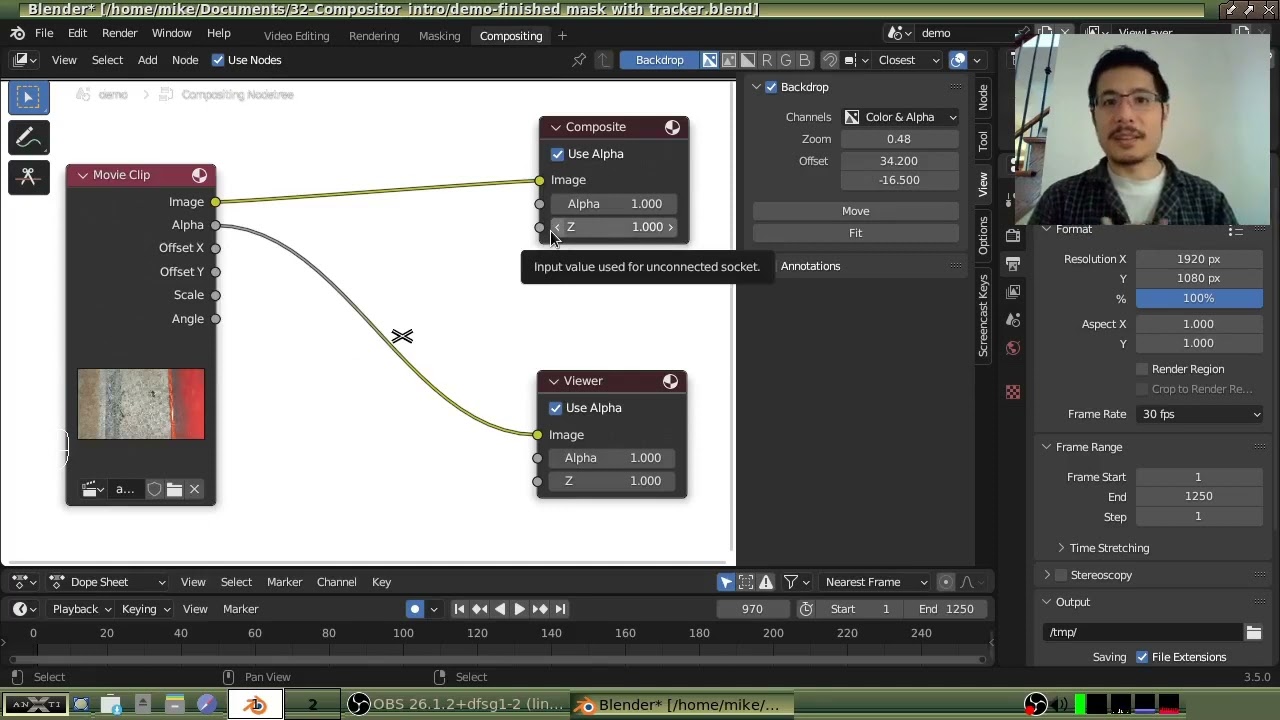Pin the node tree with the pin icon
The image size is (1280, 720).
point(579,60)
